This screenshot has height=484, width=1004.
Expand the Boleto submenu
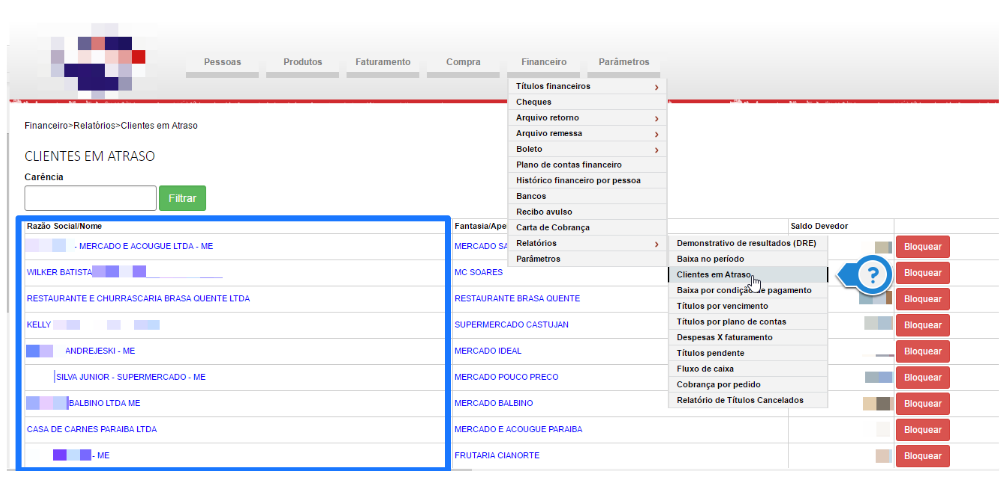pyautogui.click(x=586, y=149)
